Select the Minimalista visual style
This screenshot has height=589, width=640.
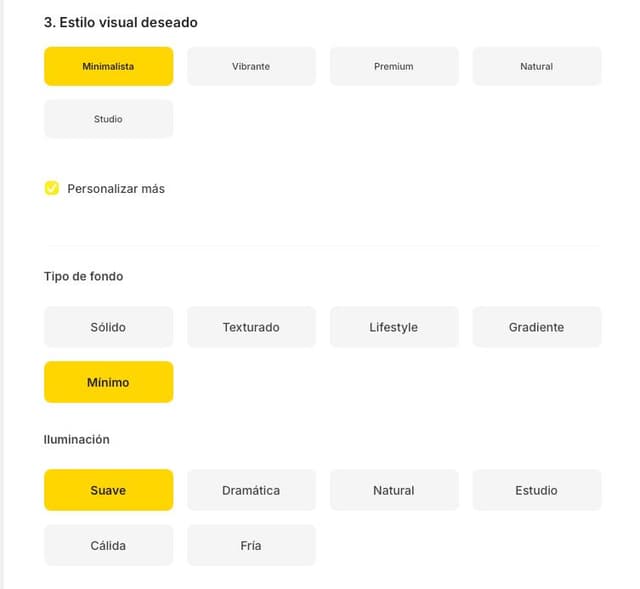[x=108, y=66]
